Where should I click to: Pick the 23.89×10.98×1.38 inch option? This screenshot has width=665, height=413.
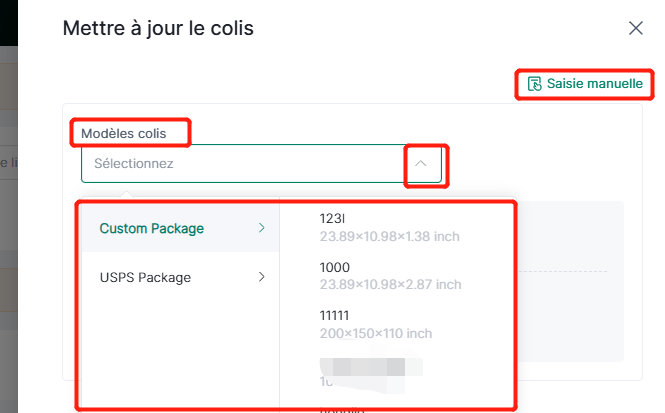[389, 236]
